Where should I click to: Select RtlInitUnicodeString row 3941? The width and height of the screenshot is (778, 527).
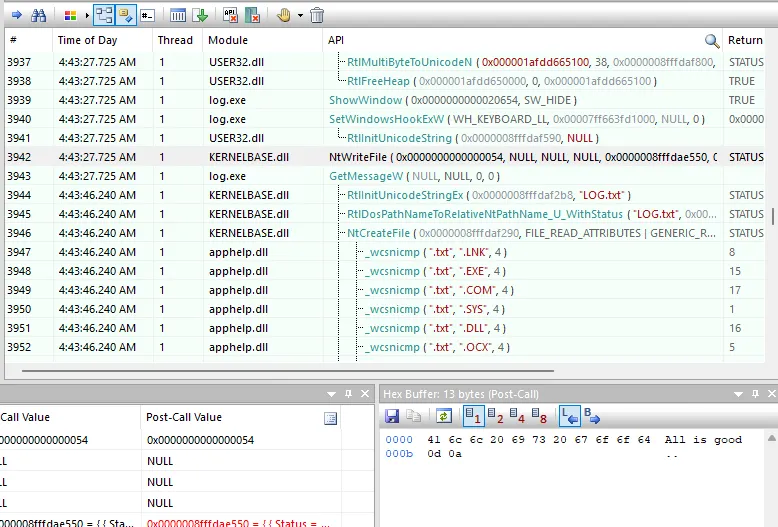coord(385,138)
